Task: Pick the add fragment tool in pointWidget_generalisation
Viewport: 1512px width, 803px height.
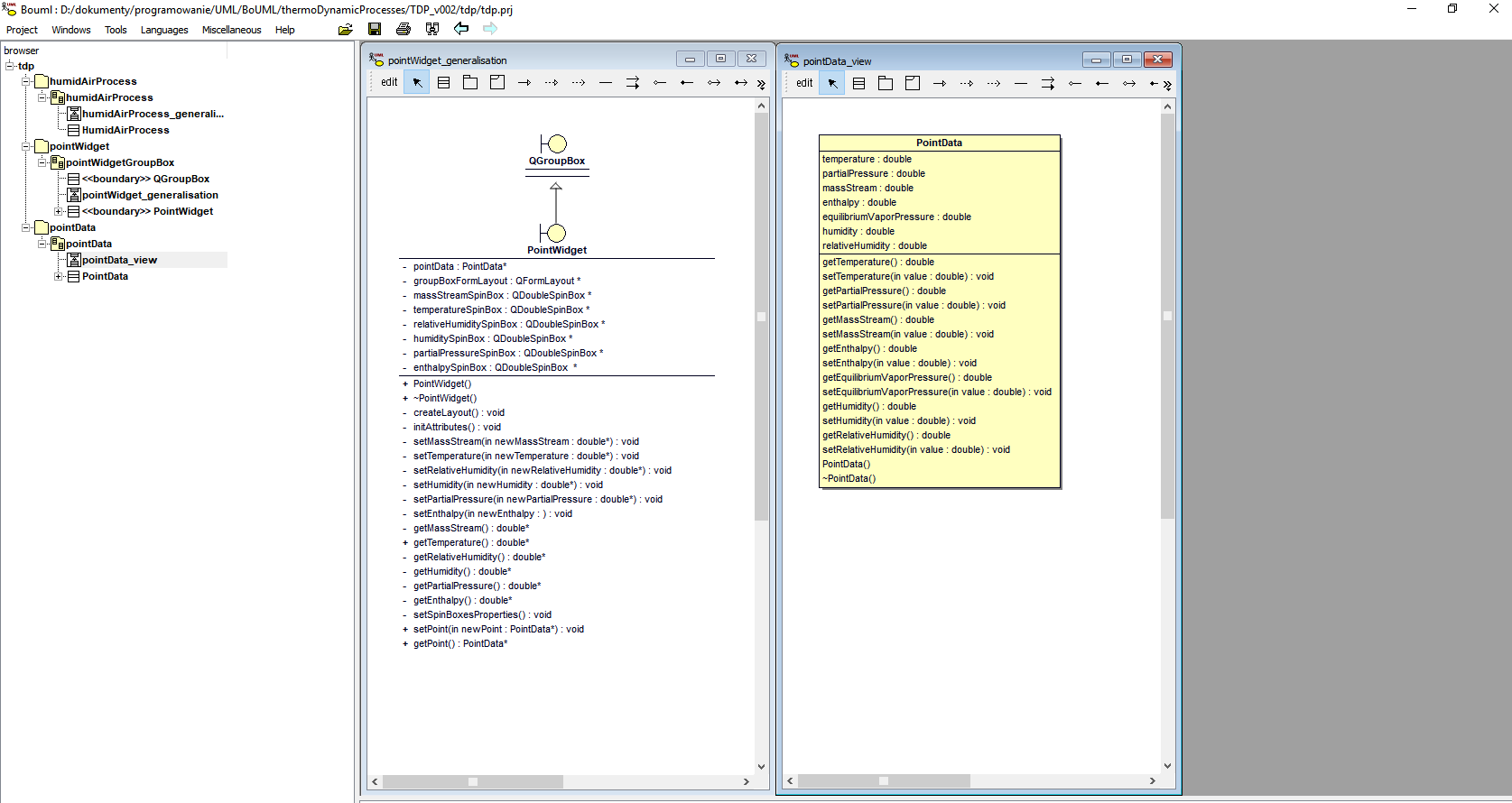Action: [x=497, y=83]
